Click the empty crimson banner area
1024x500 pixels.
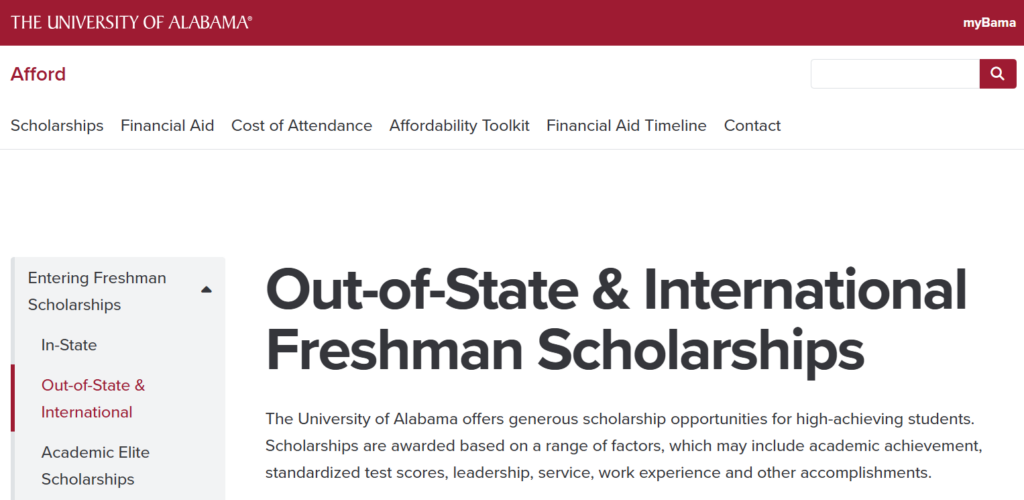tap(607, 23)
